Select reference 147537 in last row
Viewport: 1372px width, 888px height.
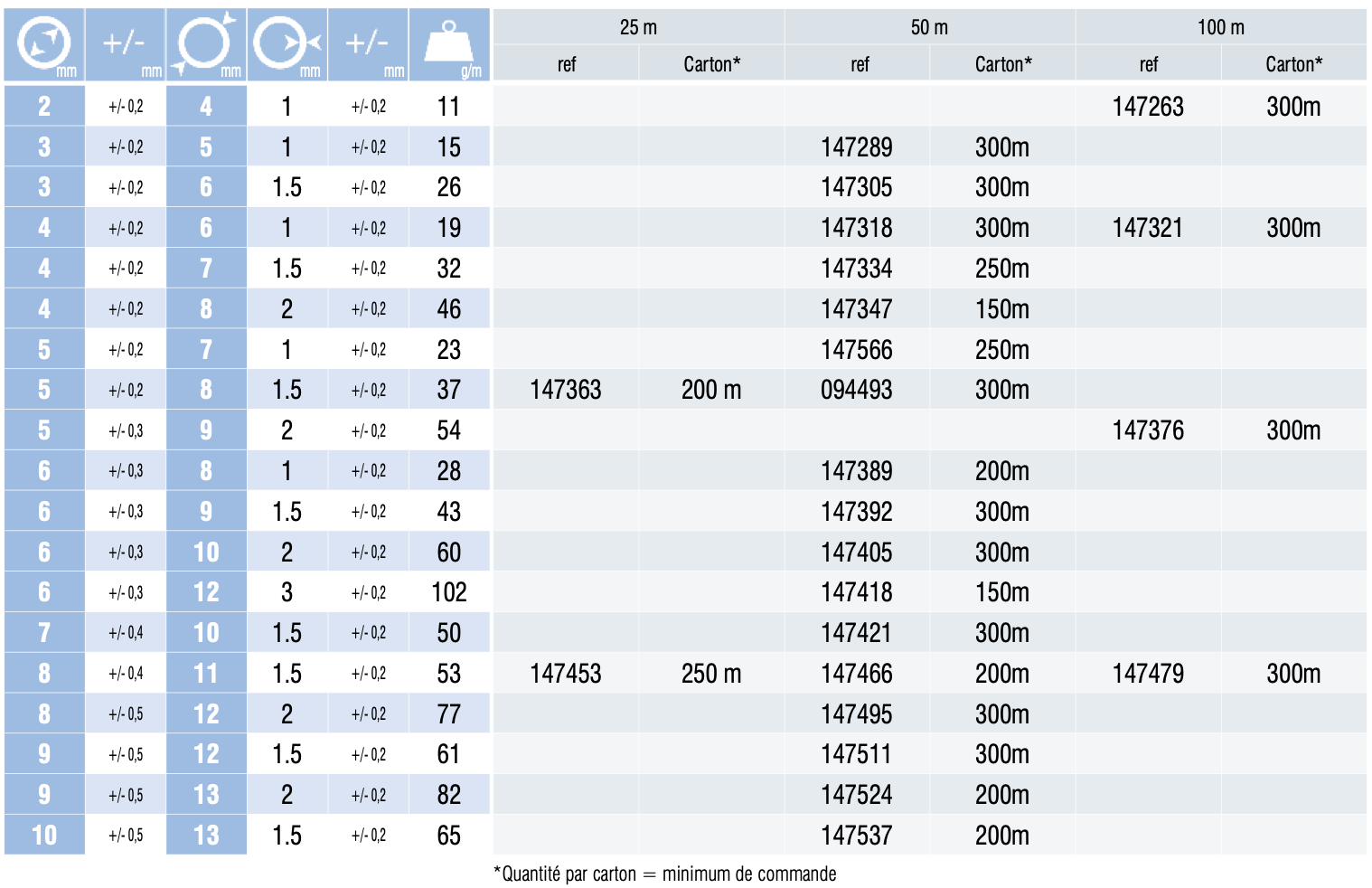coord(856,836)
